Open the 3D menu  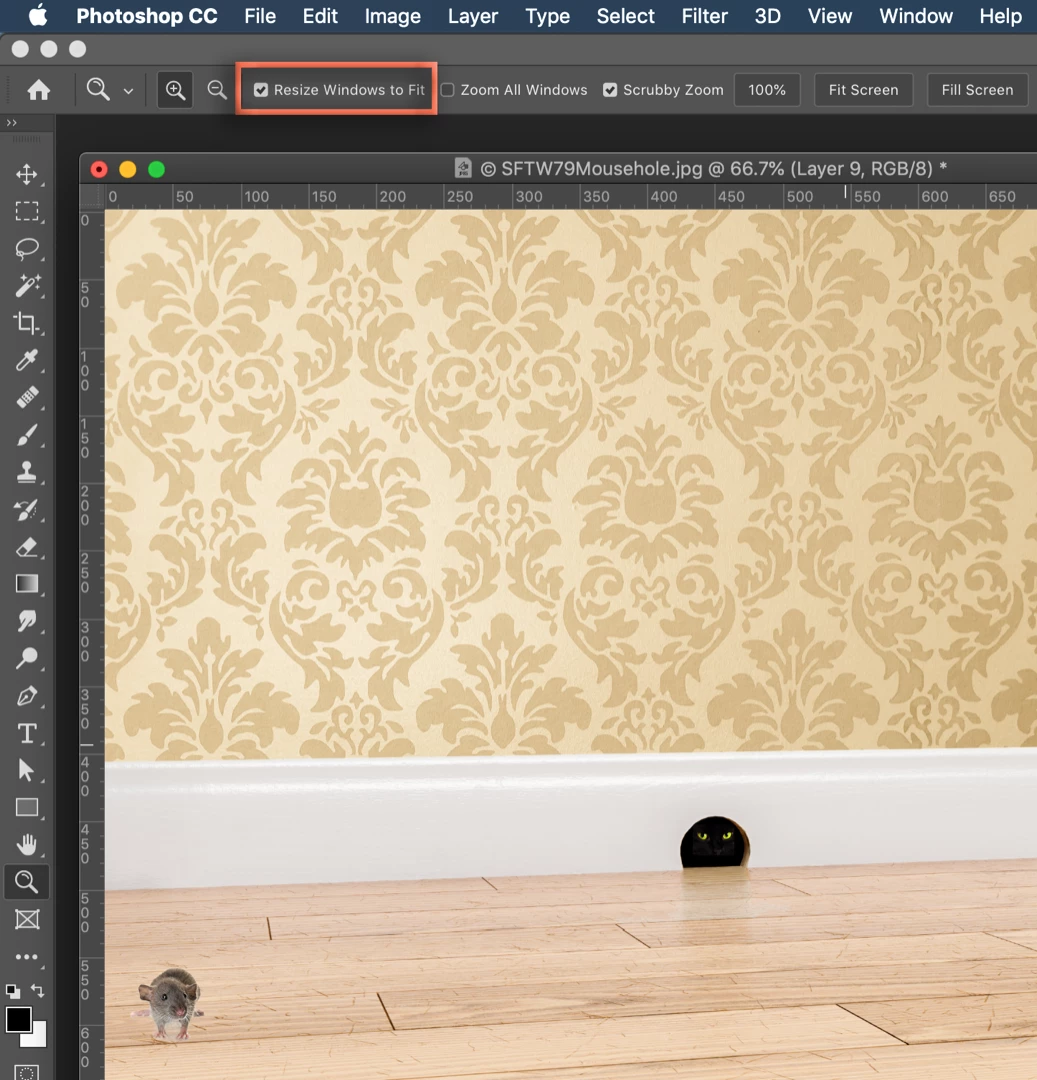(767, 16)
